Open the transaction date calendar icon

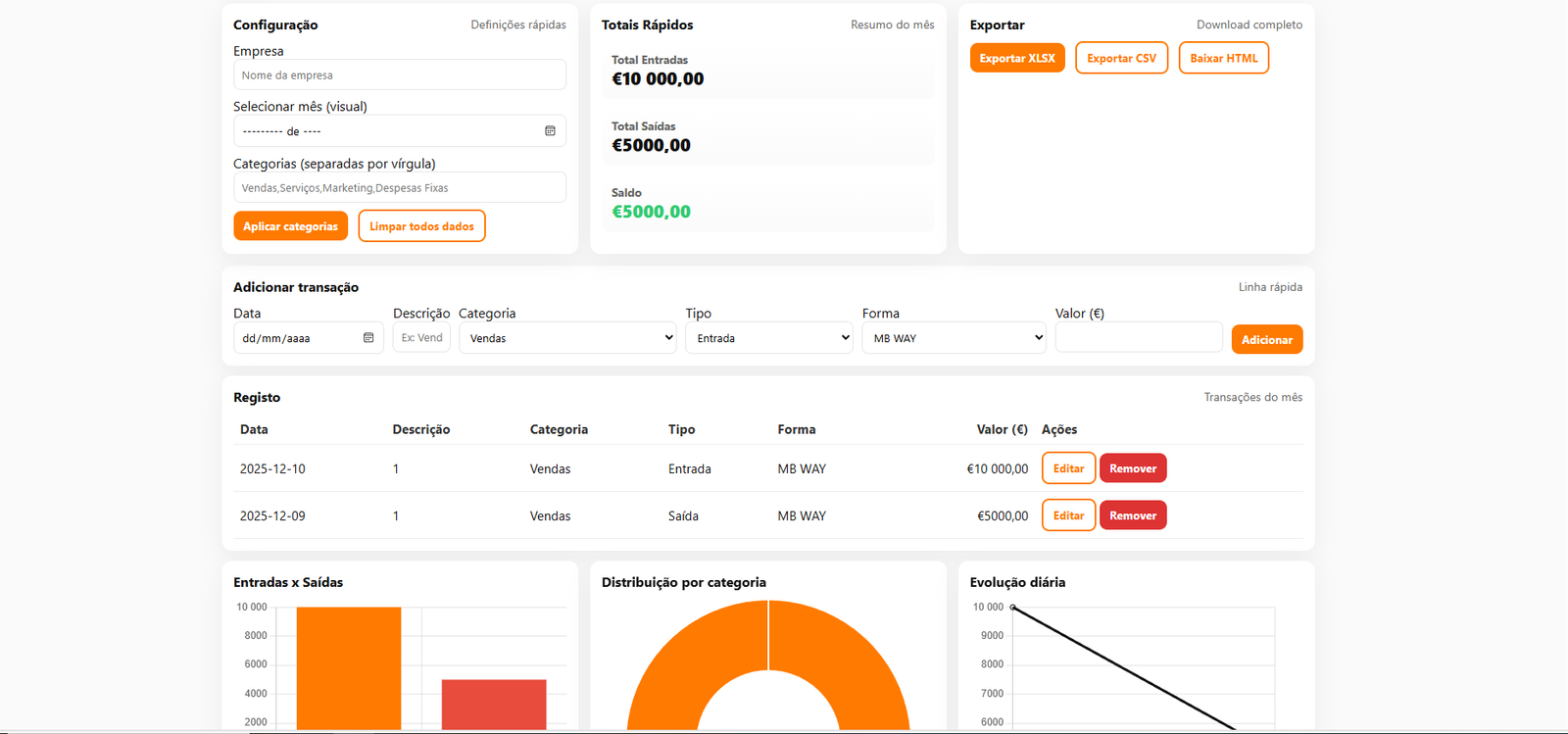(x=368, y=338)
